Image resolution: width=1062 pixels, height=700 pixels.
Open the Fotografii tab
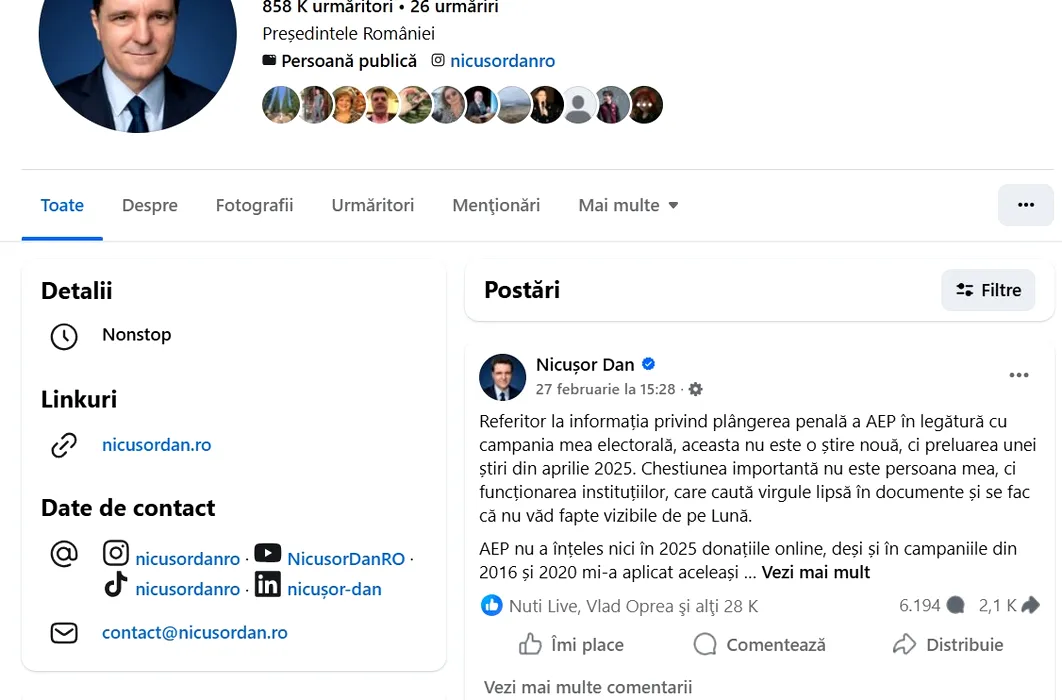pyautogui.click(x=255, y=205)
